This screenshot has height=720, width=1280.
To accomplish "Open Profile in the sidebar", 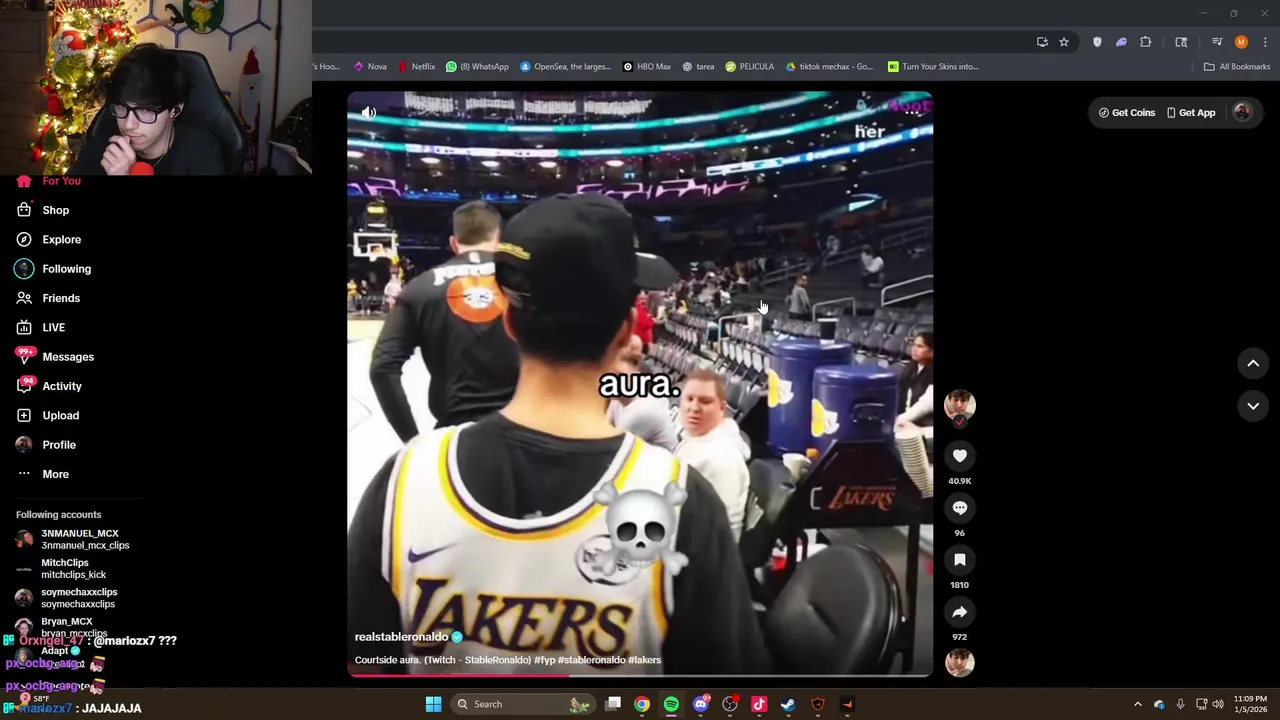I will (45, 445).
